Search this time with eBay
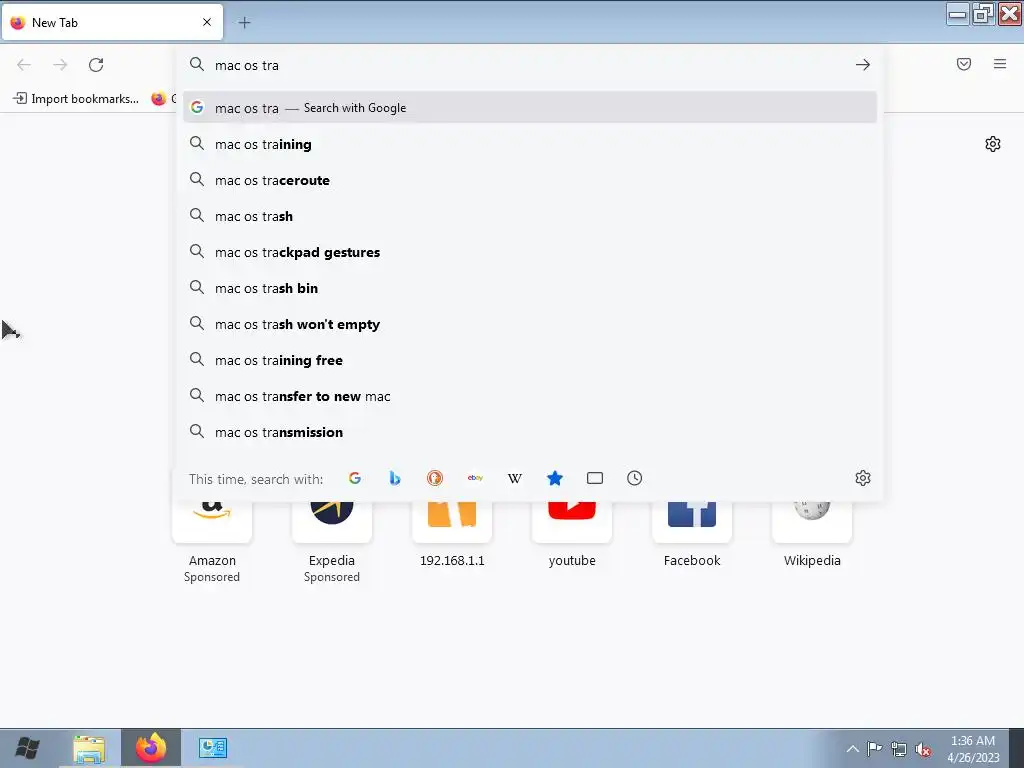The width and height of the screenshot is (1024, 768). [x=475, y=478]
